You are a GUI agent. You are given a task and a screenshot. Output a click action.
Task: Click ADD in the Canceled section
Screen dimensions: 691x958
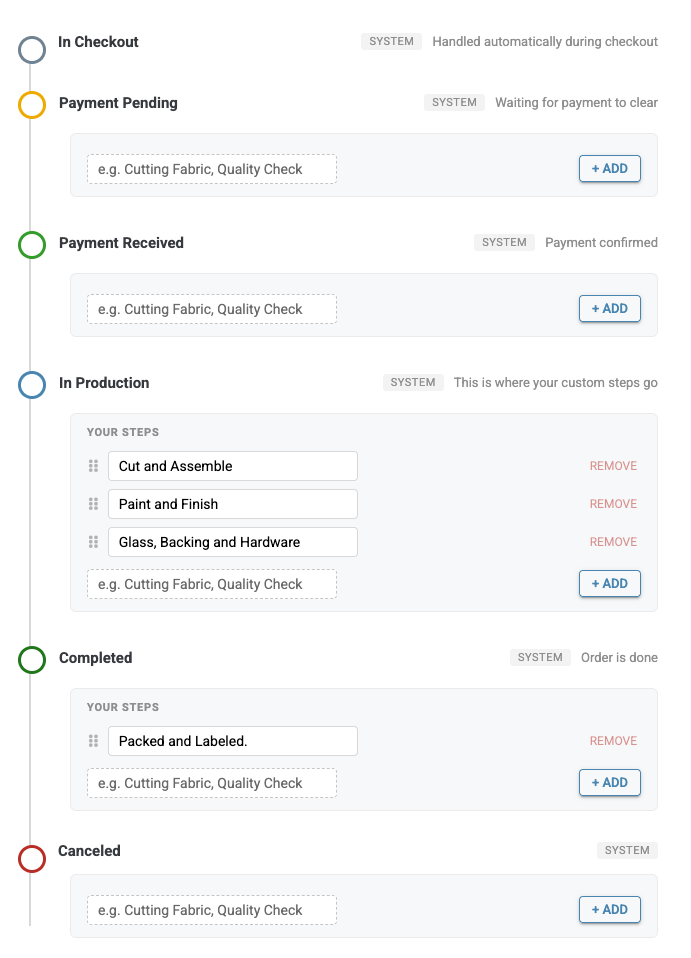pyautogui.click(x=609, y=909)
